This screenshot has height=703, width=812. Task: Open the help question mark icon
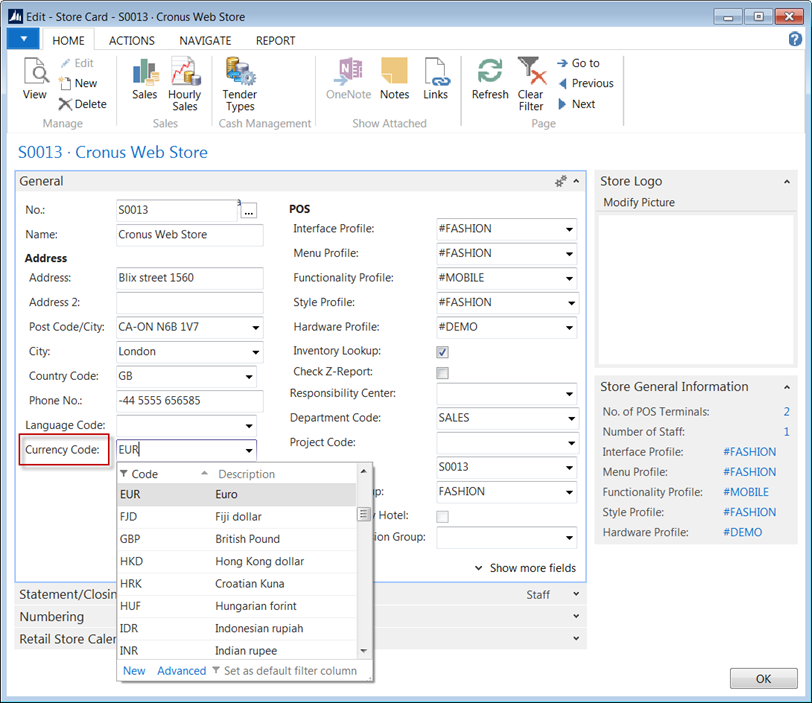click(796, 39)
